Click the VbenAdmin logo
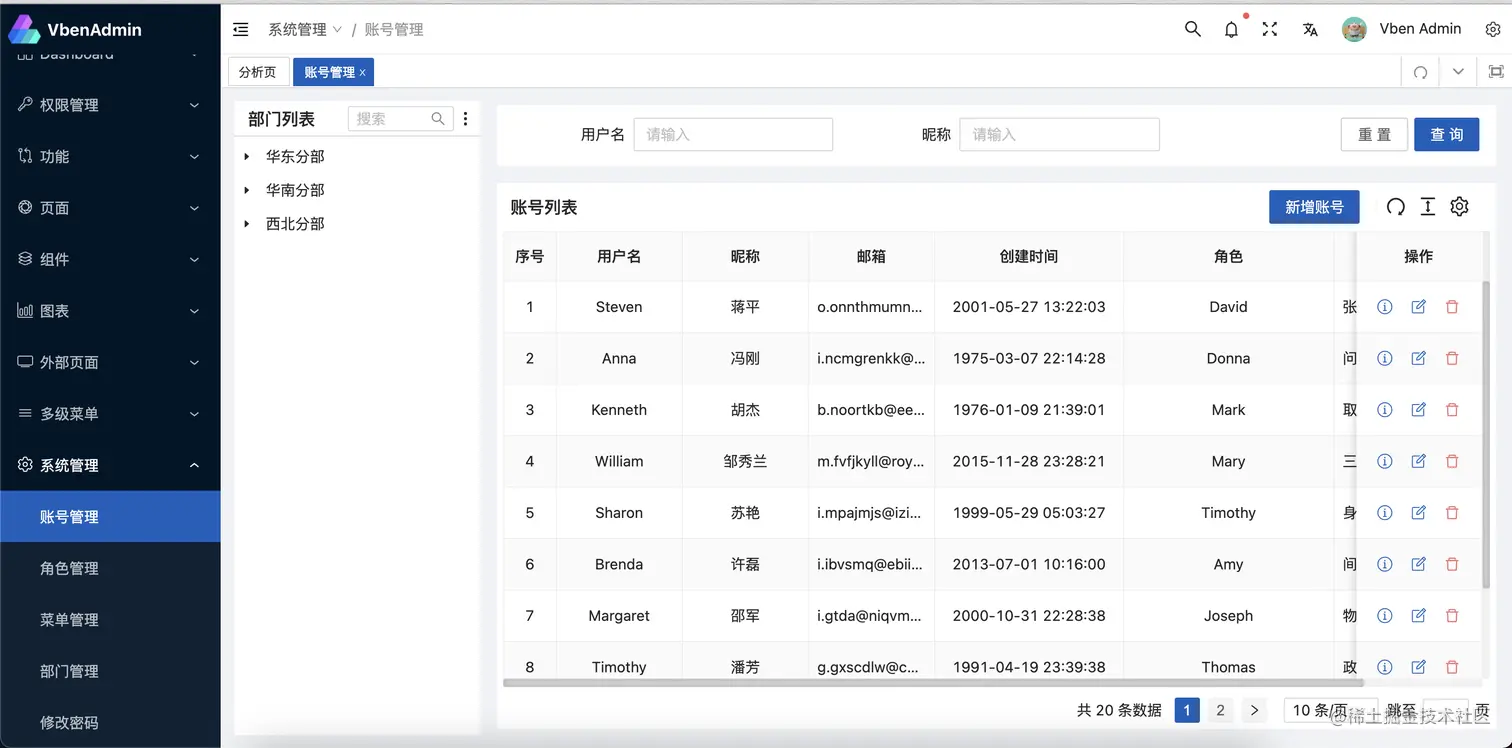 (76, 29)
